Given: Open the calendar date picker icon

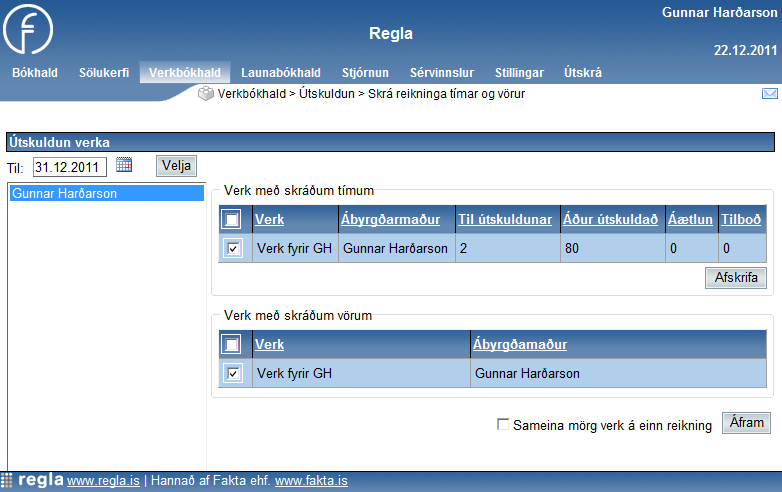Looking at the screenshot, I should point(124,165).
